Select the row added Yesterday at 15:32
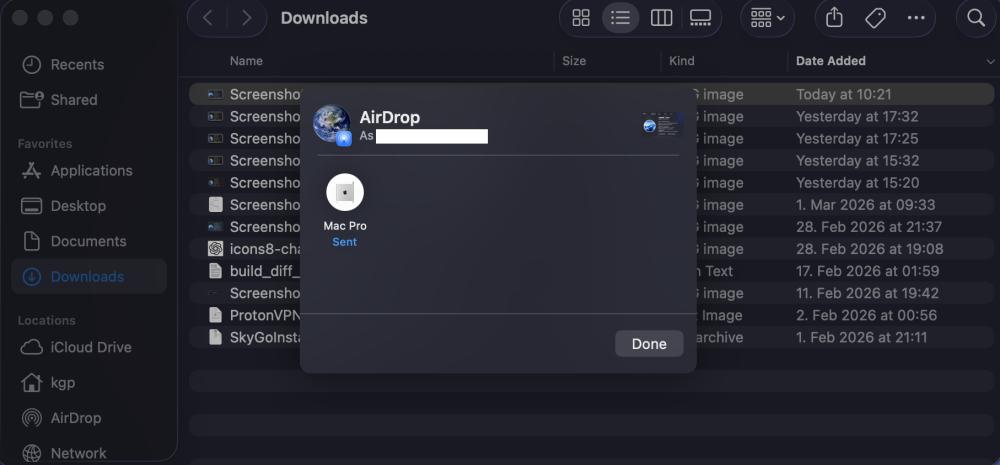The image size is (1000, 465). (x=591, y=161)
